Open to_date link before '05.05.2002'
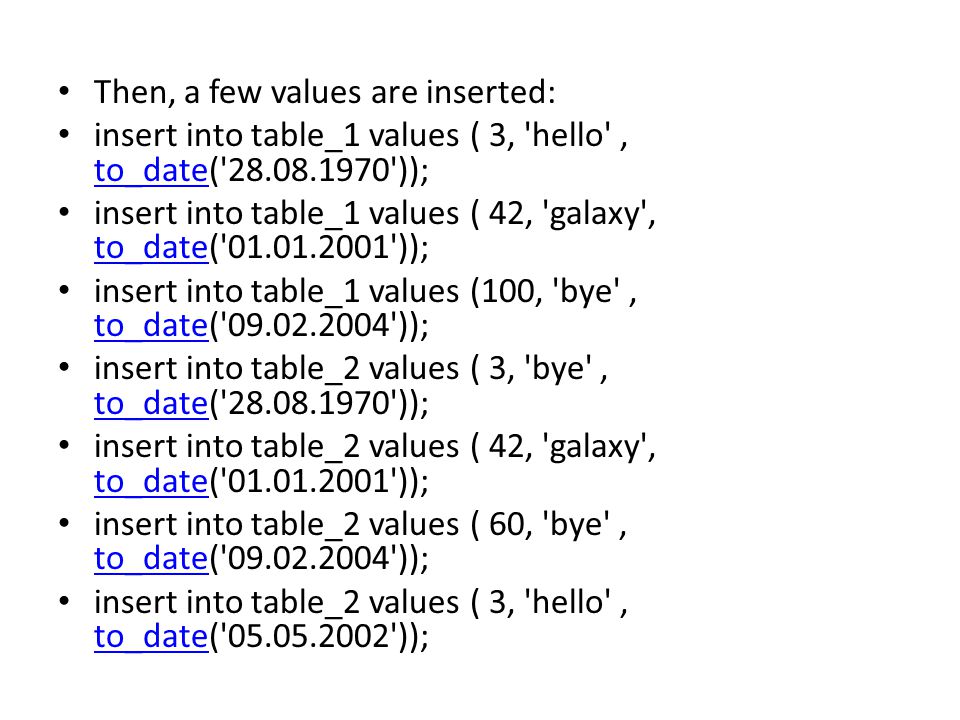 pyautogui.click(x=151, y=637)
